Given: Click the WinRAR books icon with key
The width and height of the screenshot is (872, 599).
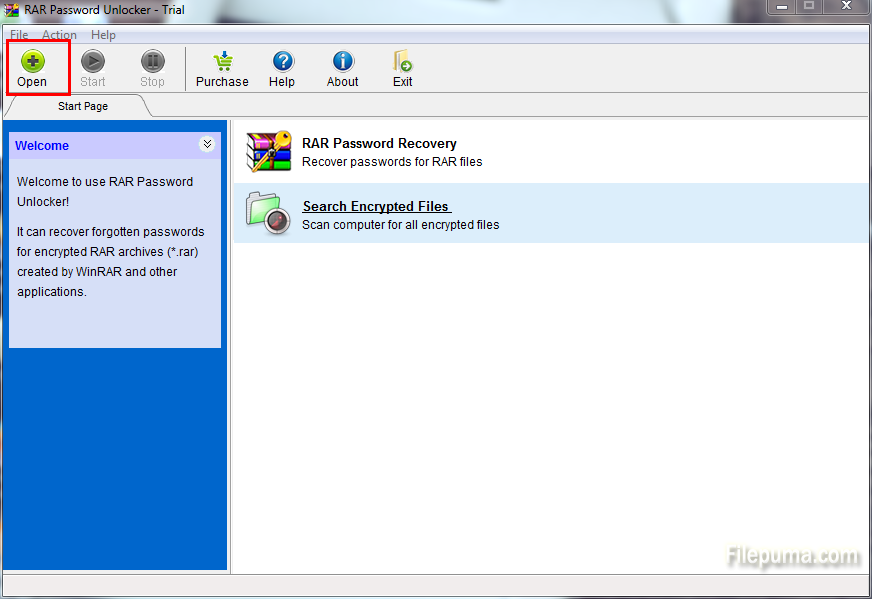Looking at the screenshot, I should pyautogui.click(x=268, y=152).
